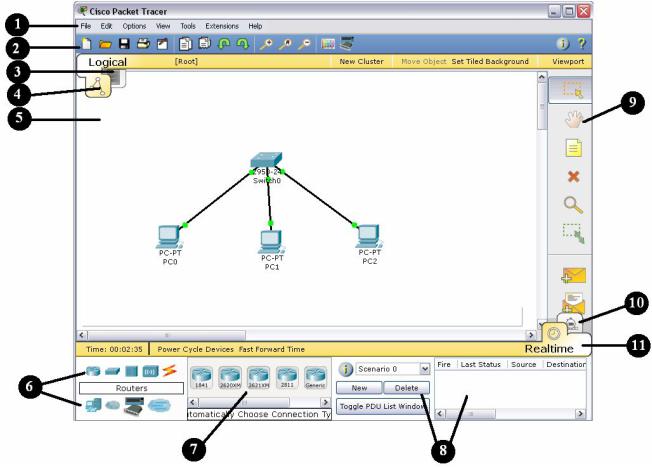Open the drawing palette icon
The width and height of the screenshot is (652, 467).
(328, 44)
